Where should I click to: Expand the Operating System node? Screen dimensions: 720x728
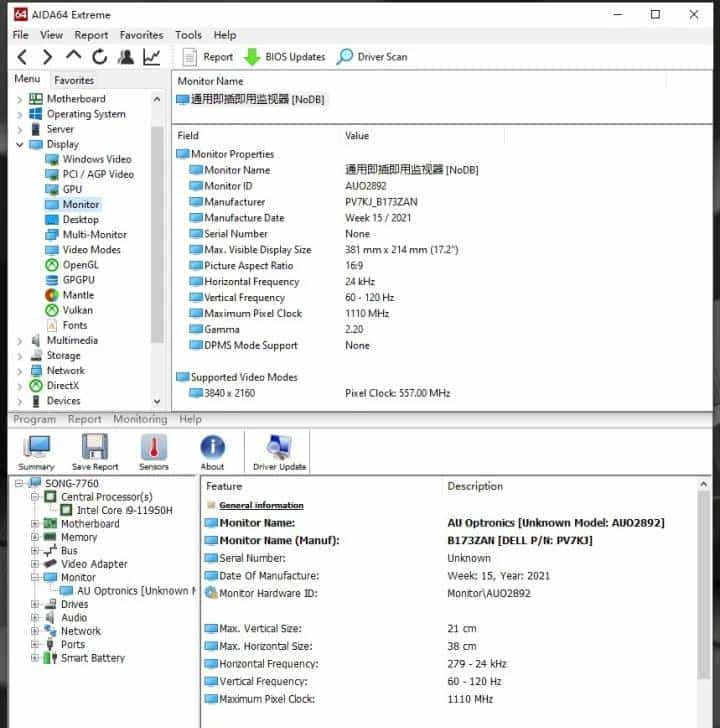(19, 114)
